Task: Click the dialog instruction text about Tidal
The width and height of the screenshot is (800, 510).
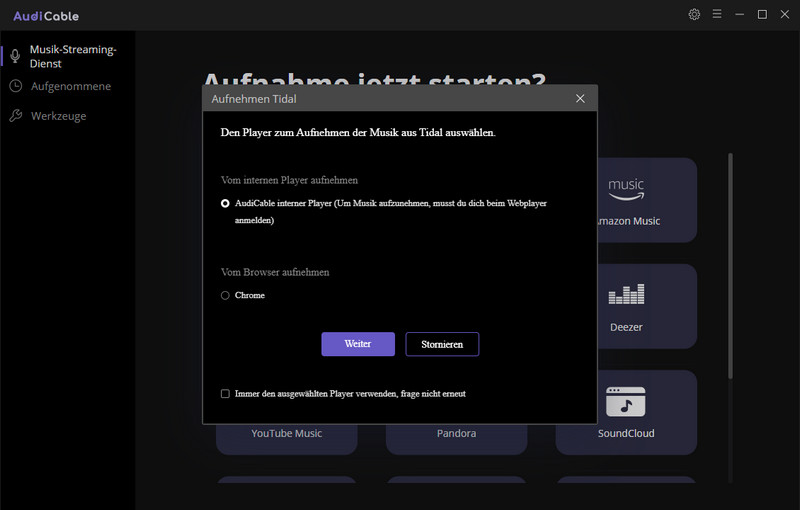Action: pos(358,133)
